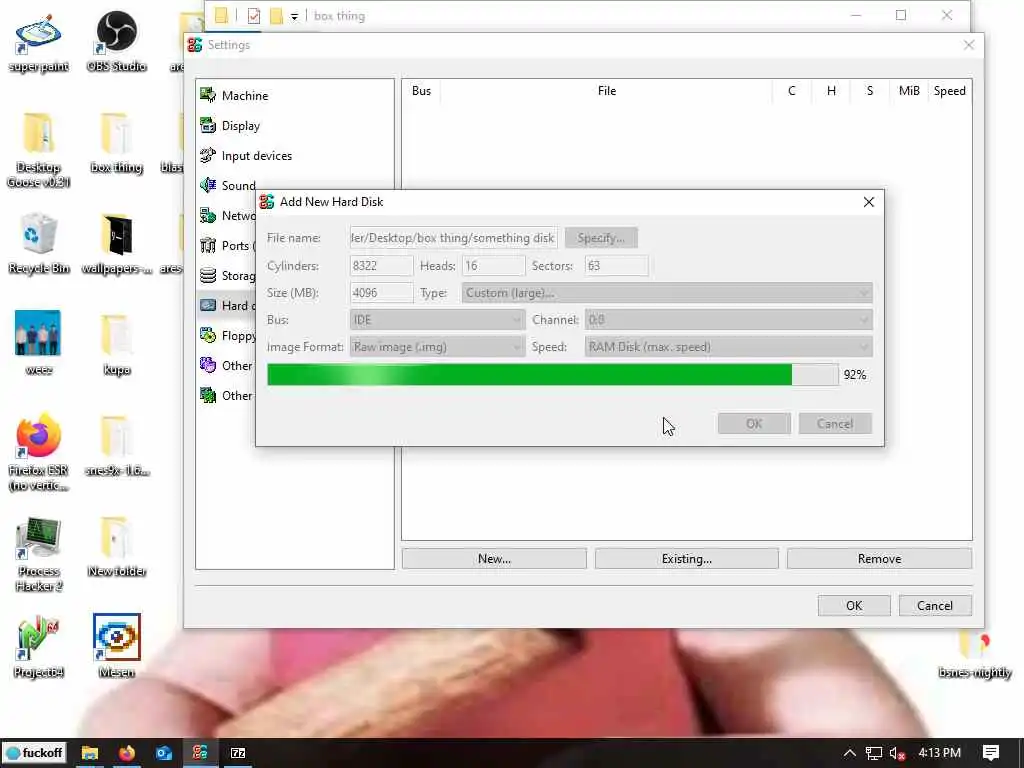Select Hard disks settings category
This screenshot has height=768, width=1024.
point(227,306)
